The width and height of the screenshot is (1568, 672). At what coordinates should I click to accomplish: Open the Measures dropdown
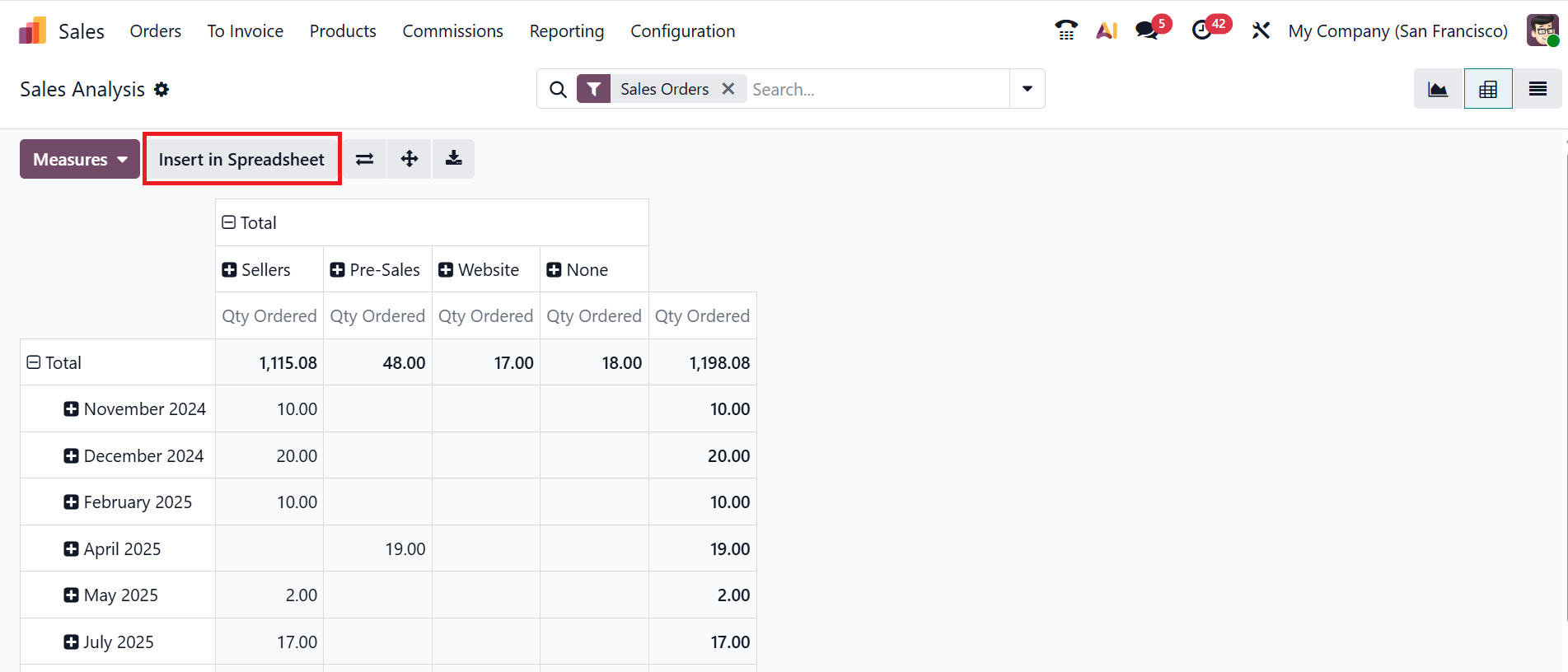80,159
